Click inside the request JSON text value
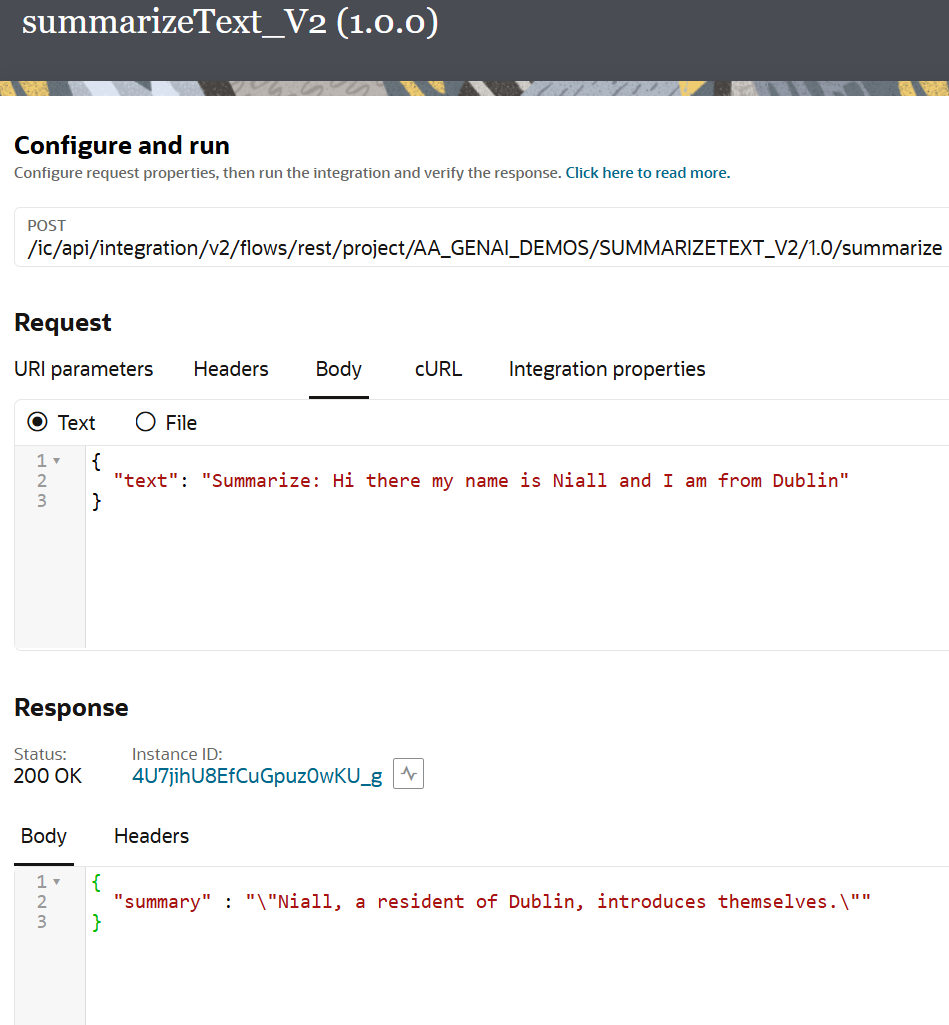 click(x=525, y=481)
